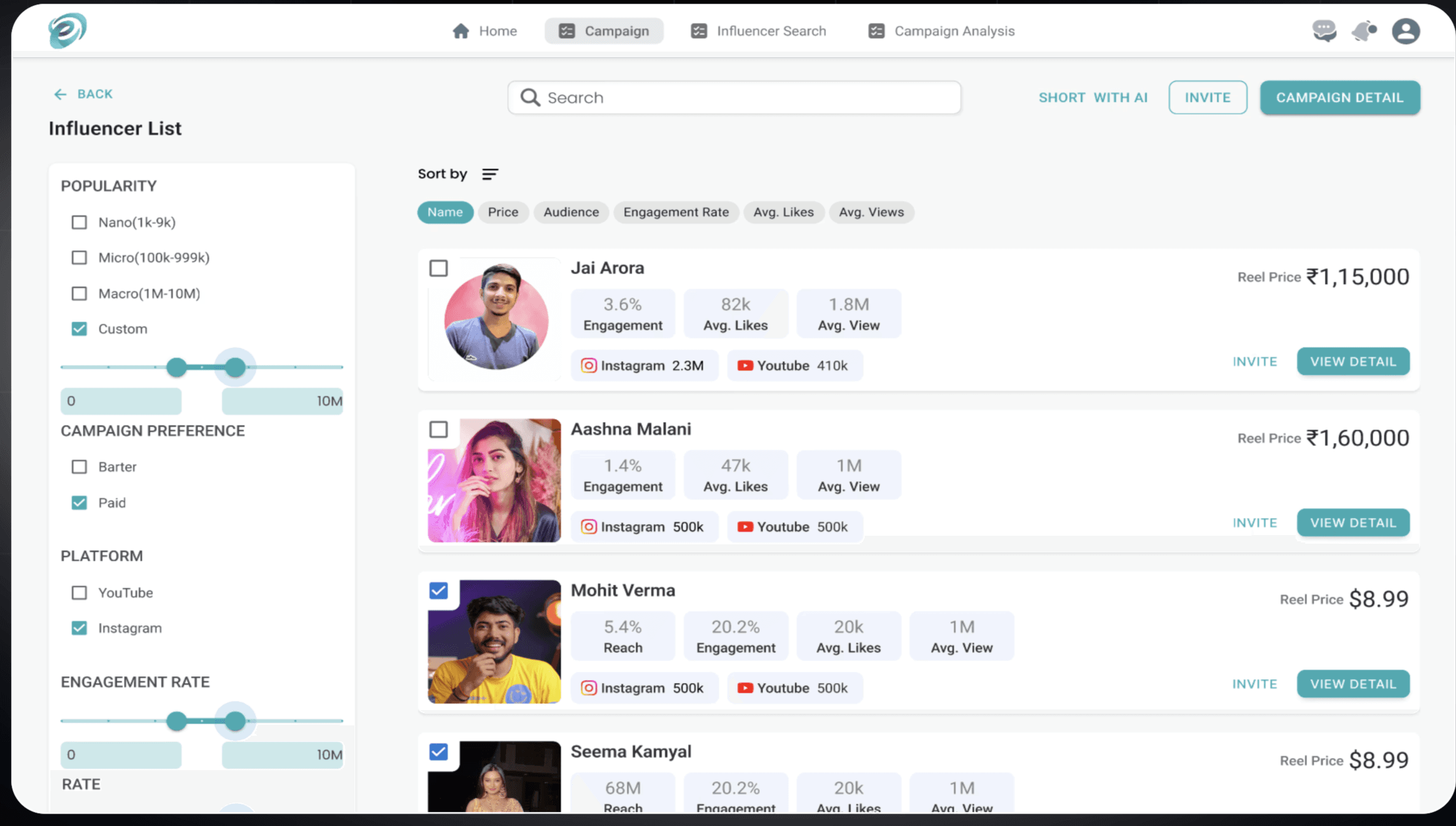Click the Engagement Rate minimum field
This screenshot has height=826, width=1456.
[121, 755]
